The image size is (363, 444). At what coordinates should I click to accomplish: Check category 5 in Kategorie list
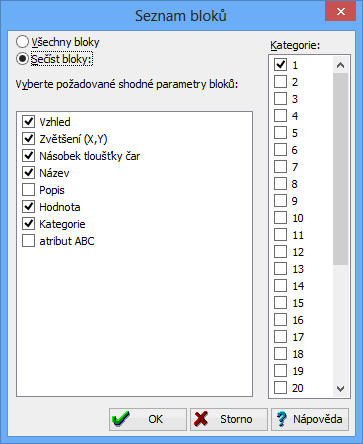click(x=280, y=133)
